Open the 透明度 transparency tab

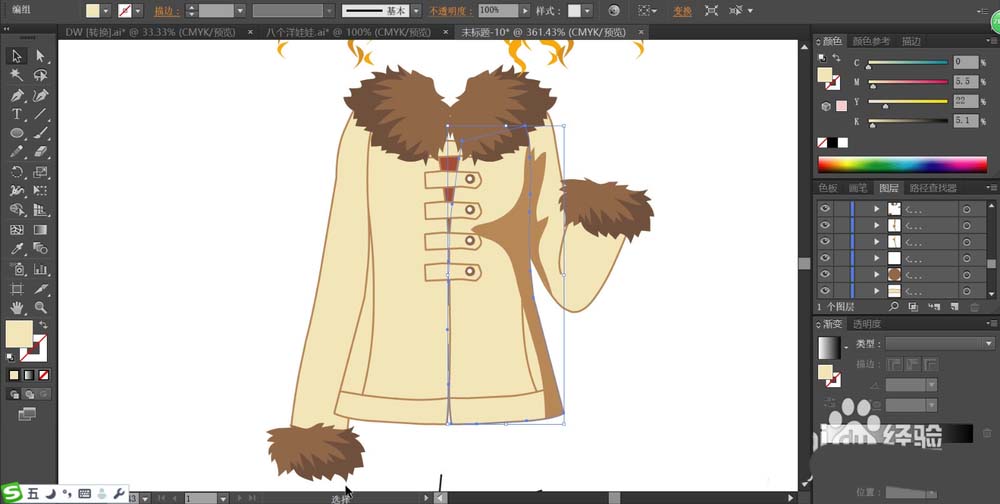click(x=867, y=324)
